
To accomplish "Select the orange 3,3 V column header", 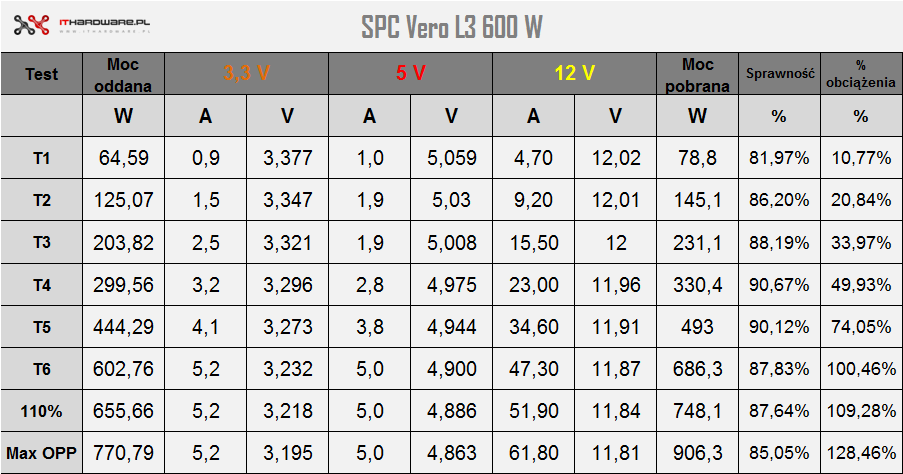I will click(x=246, y=73).
